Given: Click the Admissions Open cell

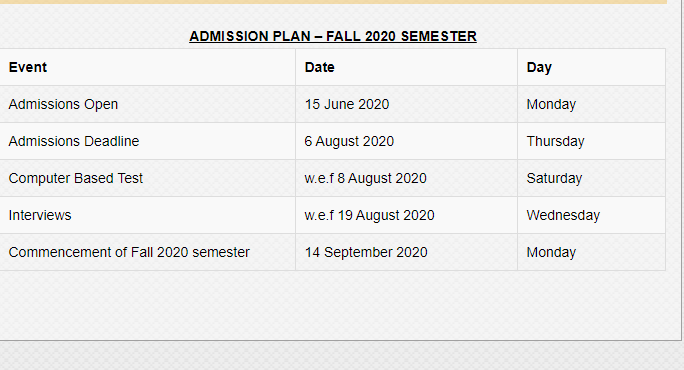Looking at the screenshot, I should (147, 104).
